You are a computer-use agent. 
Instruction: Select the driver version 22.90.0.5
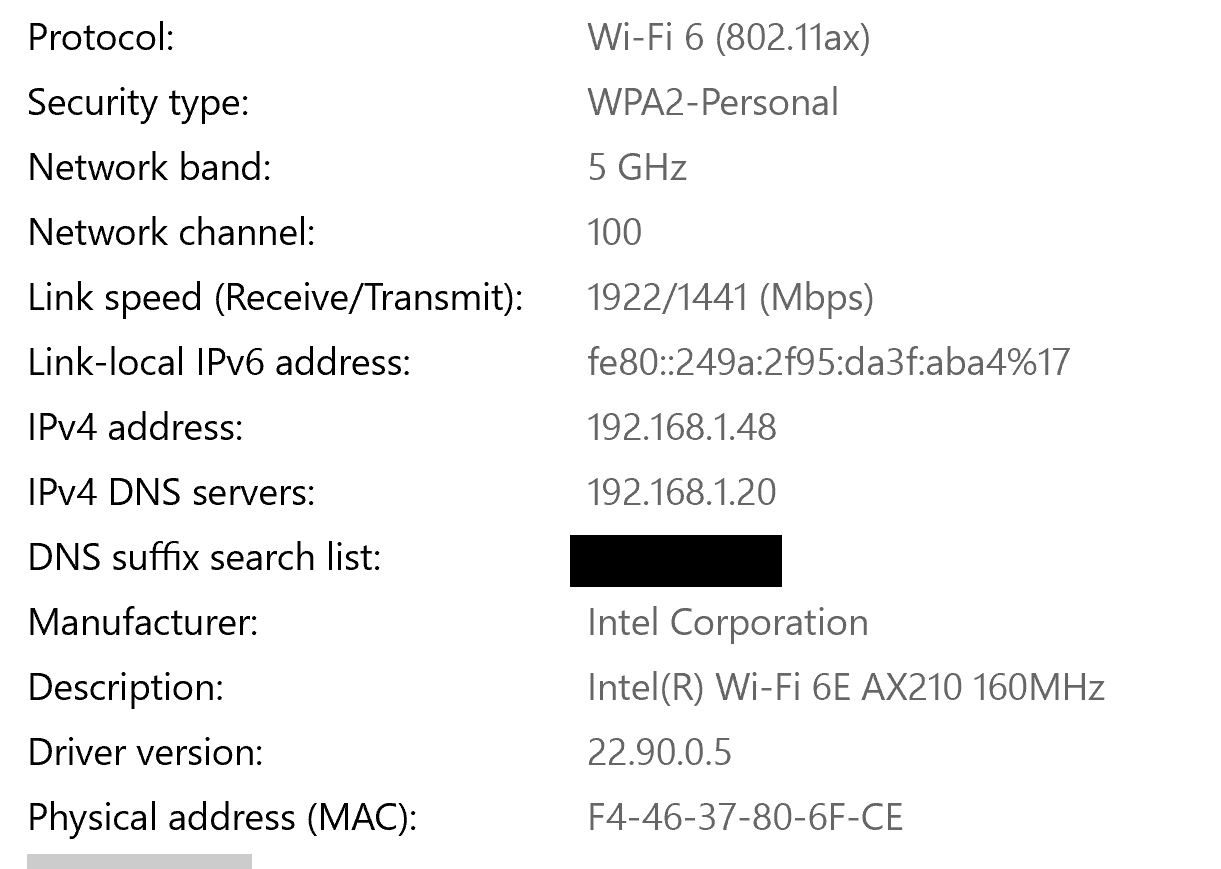click(x=659, y=752)
